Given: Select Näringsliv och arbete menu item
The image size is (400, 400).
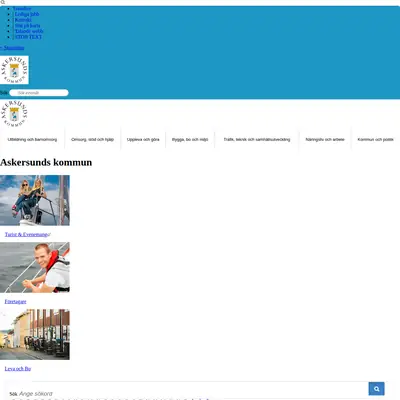Looking at the screenshot, I should click(x=325, y=139).
